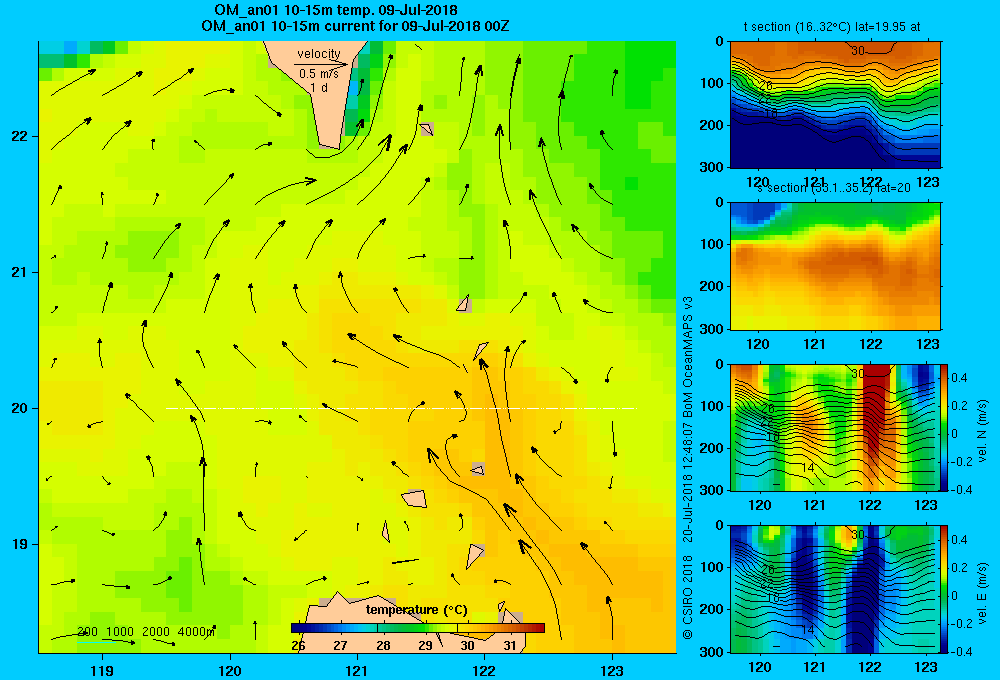The image size is (1000, 680).
Task: Open the temperature section plot panel
Action: click(835, 105)
